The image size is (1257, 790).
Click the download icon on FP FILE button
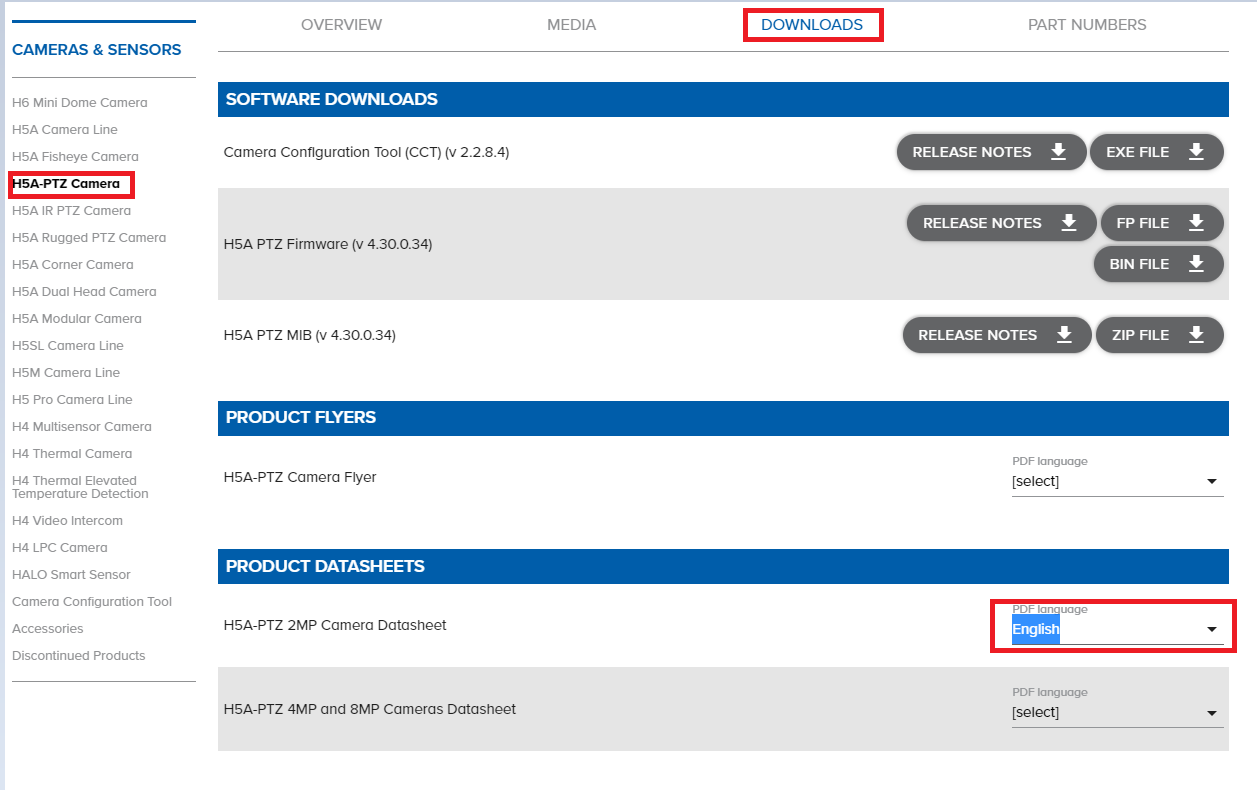(x=1198, y=222)
